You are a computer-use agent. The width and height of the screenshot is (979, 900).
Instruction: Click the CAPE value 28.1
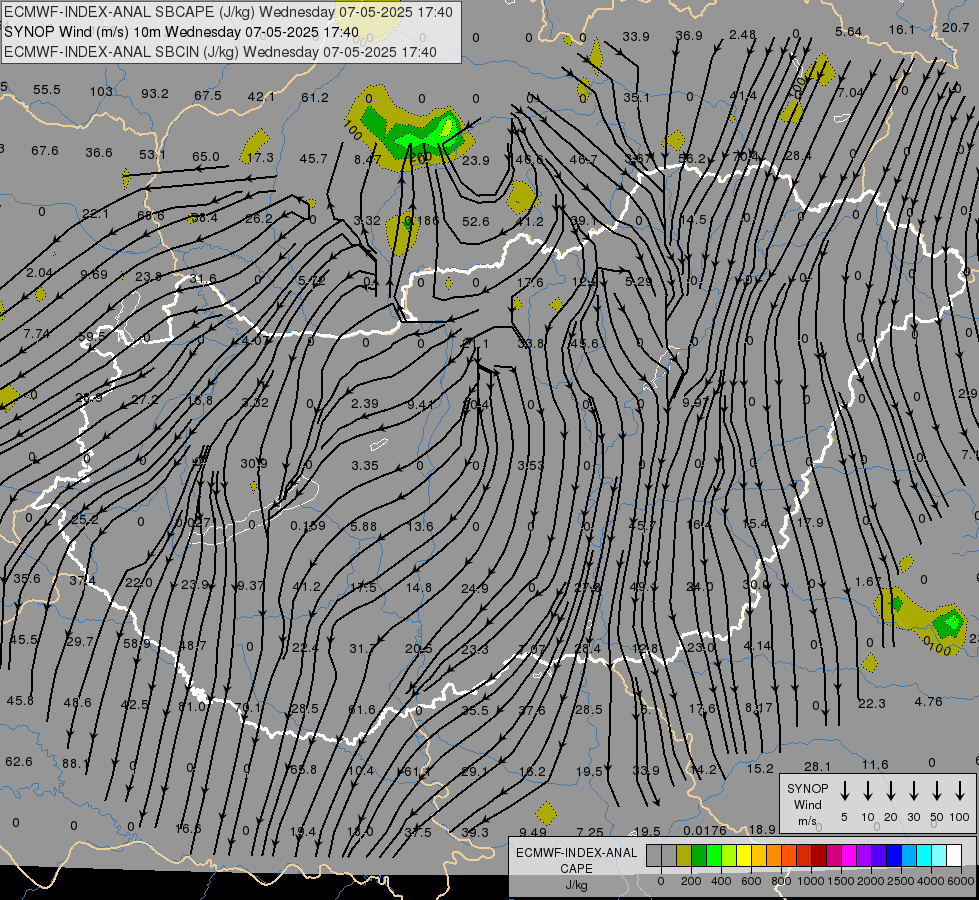tap(817, 766)
